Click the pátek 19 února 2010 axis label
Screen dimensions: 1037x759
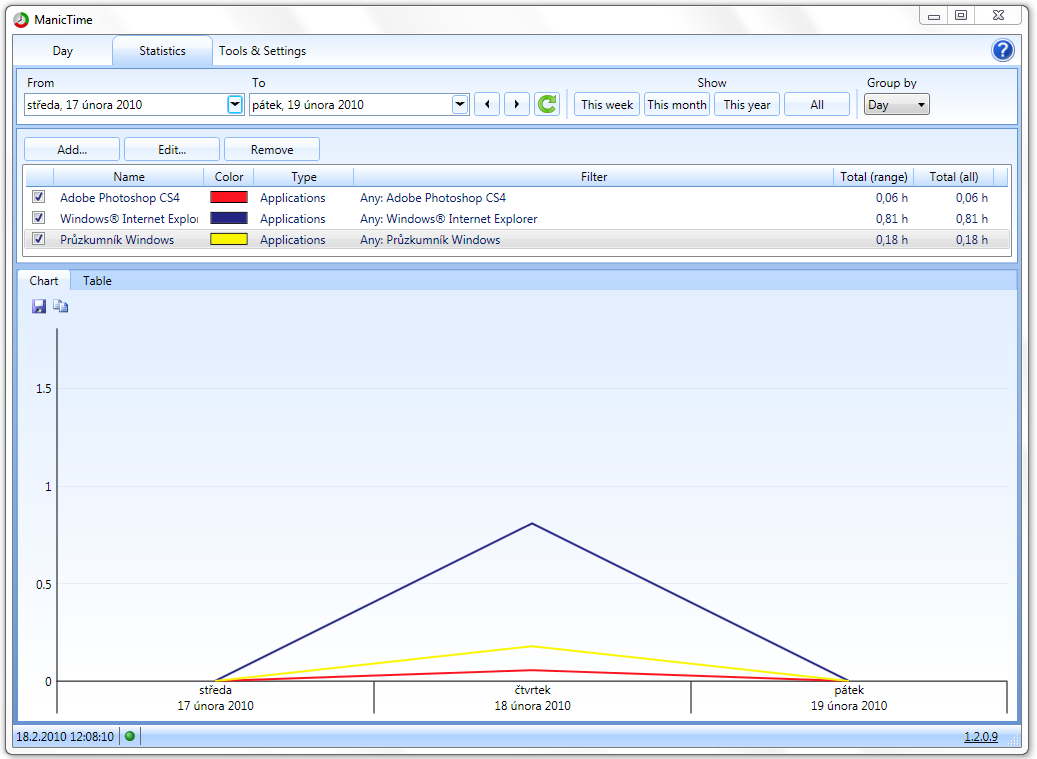coord(849,698)
